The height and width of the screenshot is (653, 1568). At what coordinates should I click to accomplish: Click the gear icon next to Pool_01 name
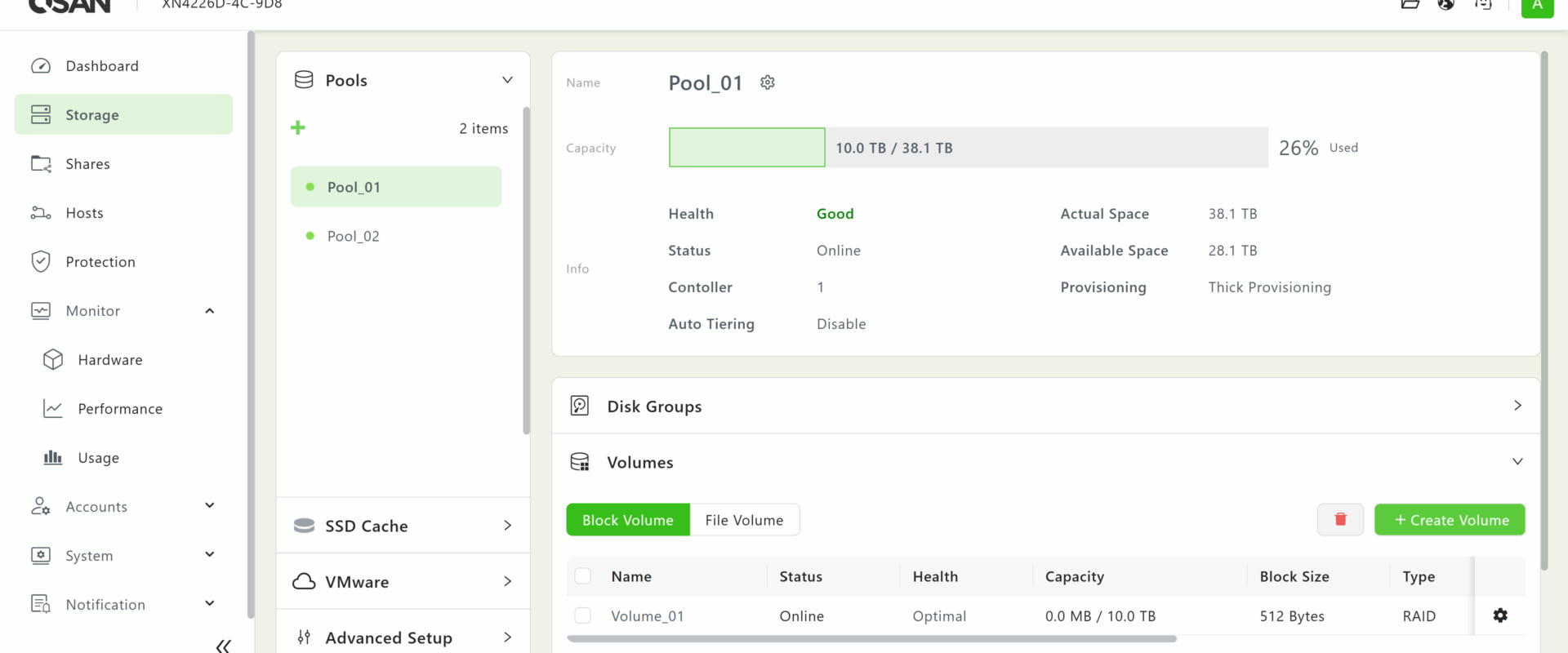point(767,82)
